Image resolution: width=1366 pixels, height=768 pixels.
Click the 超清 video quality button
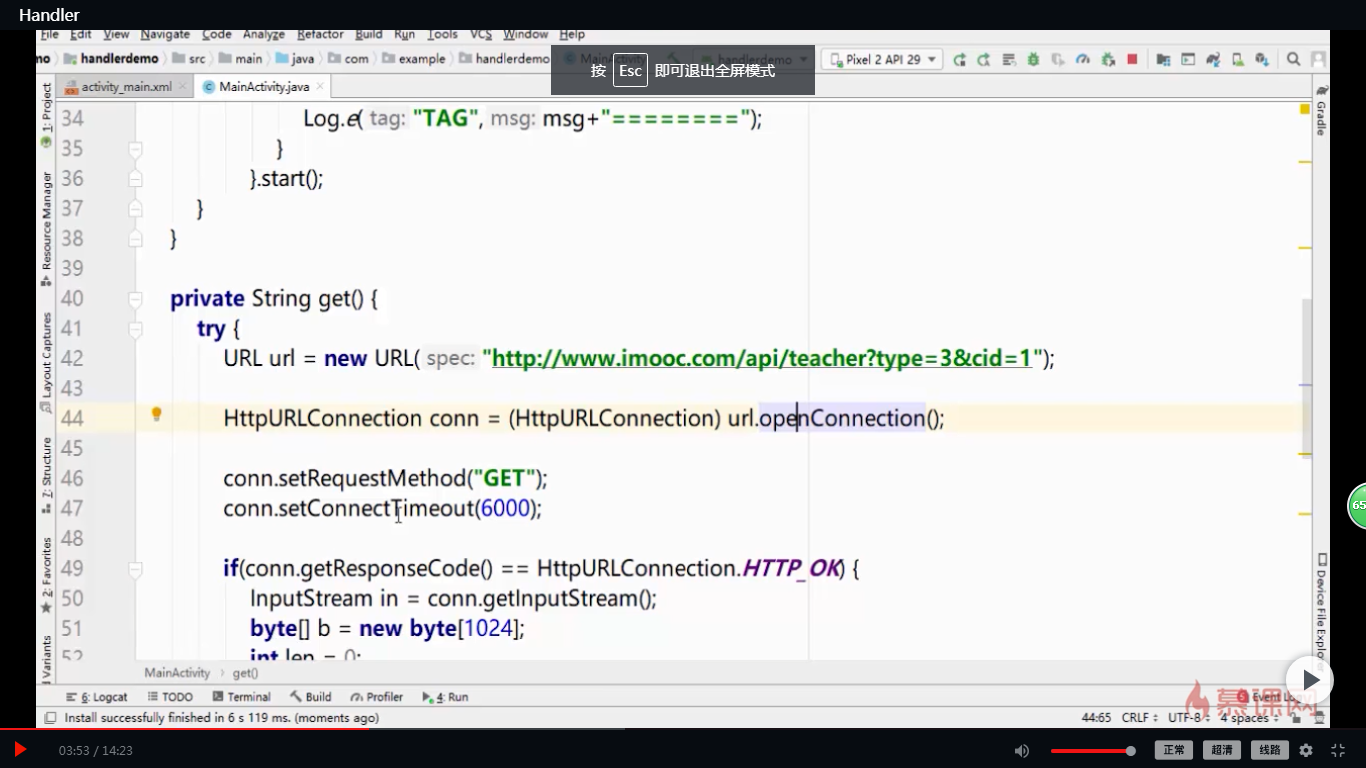1222,750
